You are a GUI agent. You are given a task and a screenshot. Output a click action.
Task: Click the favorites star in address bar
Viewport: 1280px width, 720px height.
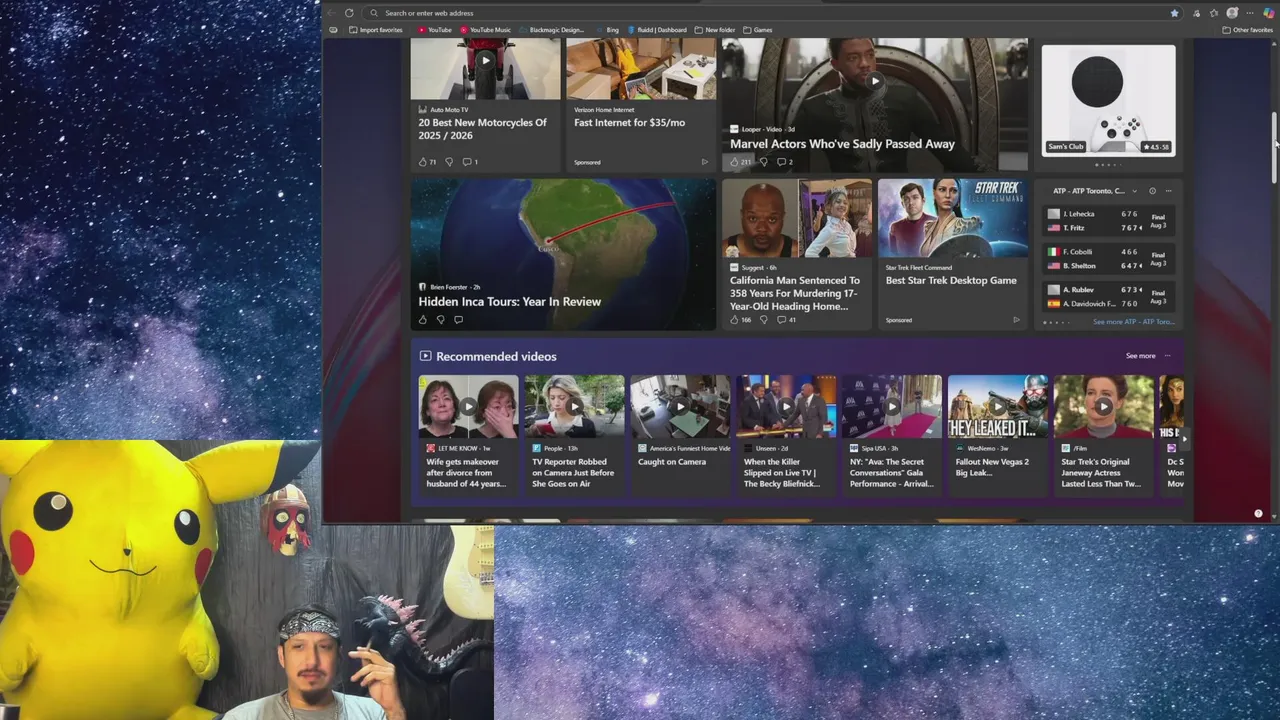[x=1174, y=13]
